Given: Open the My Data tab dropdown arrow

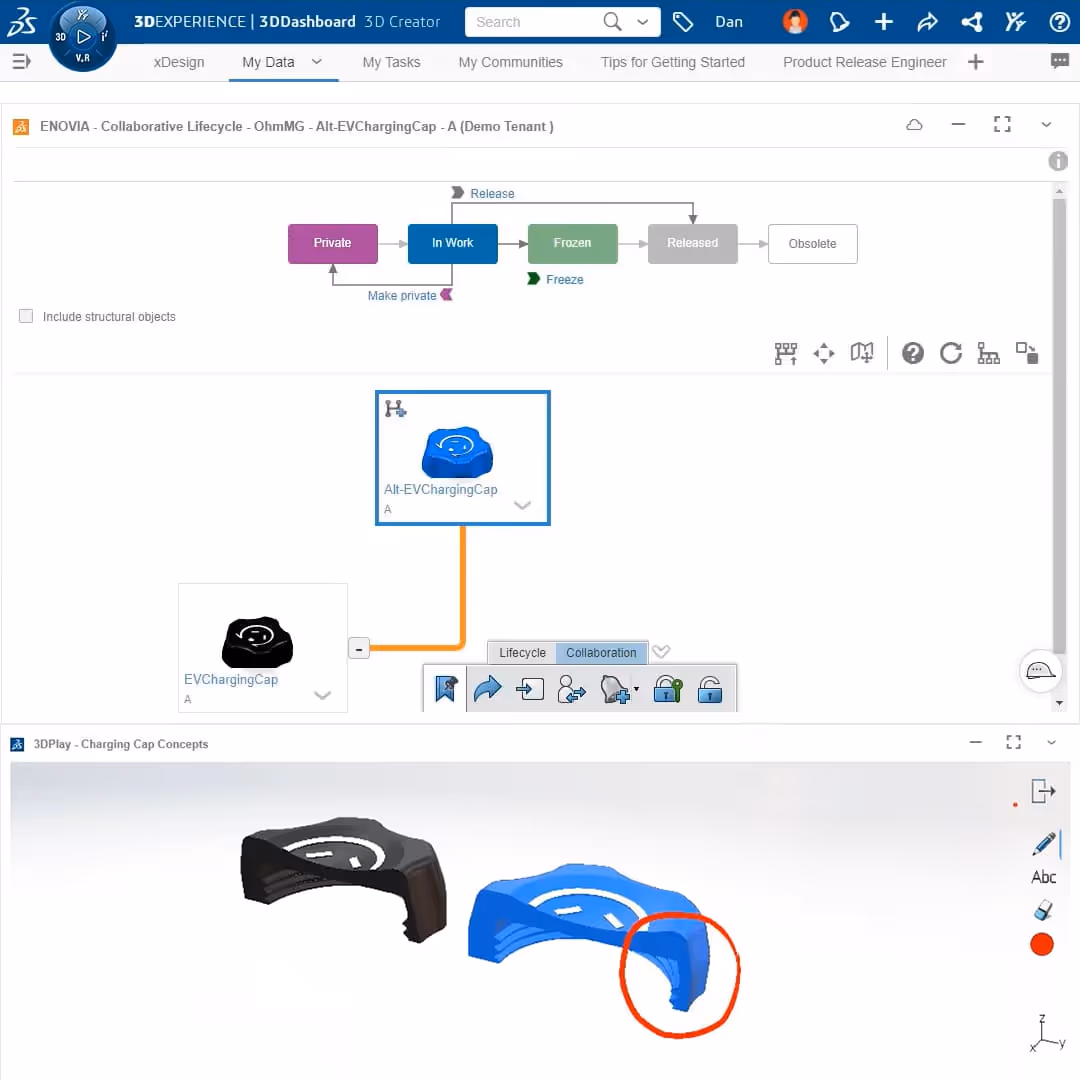Looking at the screenshot, I should [x=317, y=61].
